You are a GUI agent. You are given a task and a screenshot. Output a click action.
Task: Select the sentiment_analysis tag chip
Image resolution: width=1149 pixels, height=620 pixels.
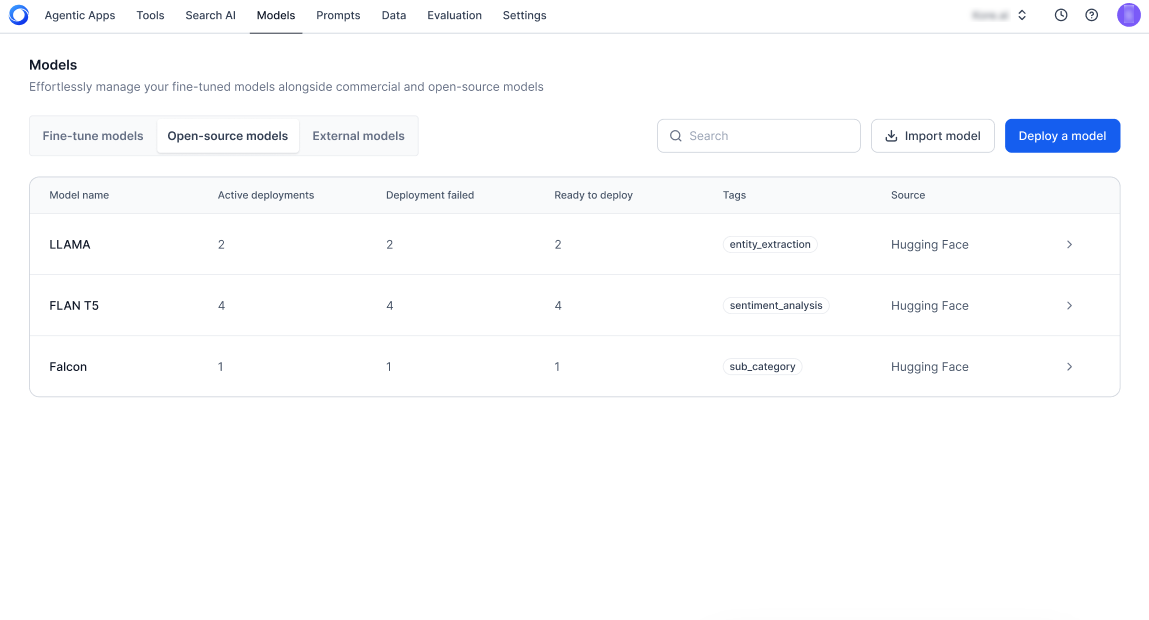[x=776, y=306]
